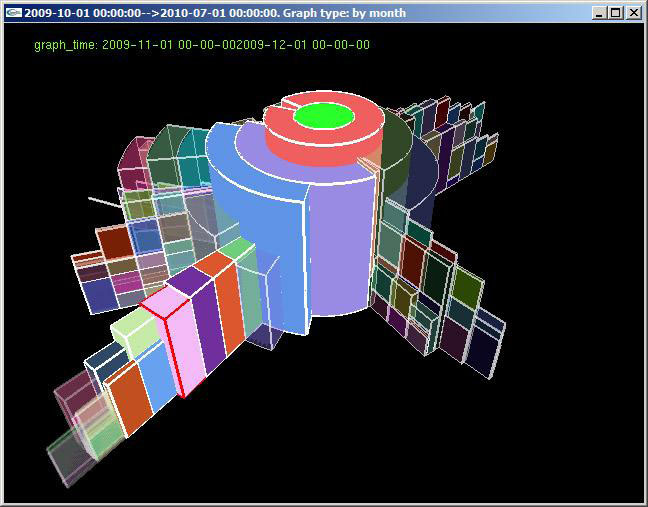The width and height of the screenshot is (648, 507).
Task: Minimize the graph window
Action: (x=598, y=13)
